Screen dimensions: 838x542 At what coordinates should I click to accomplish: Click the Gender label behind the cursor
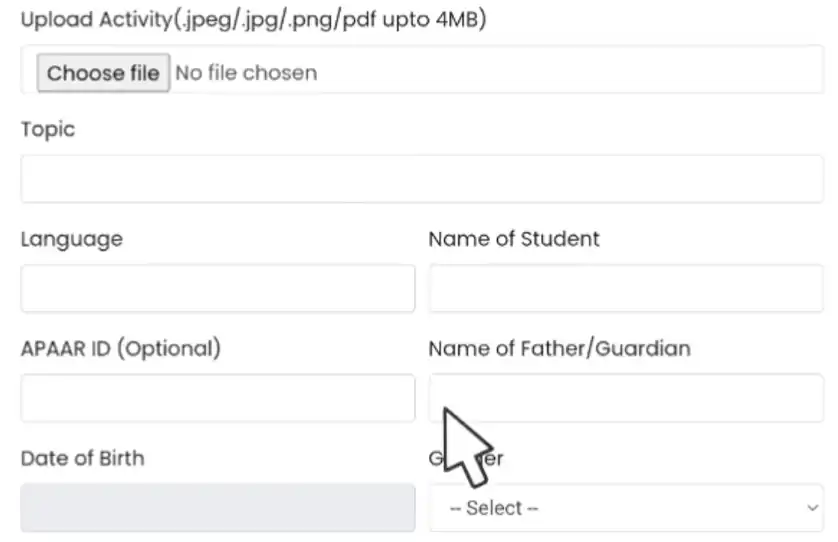tap(466, 459)
